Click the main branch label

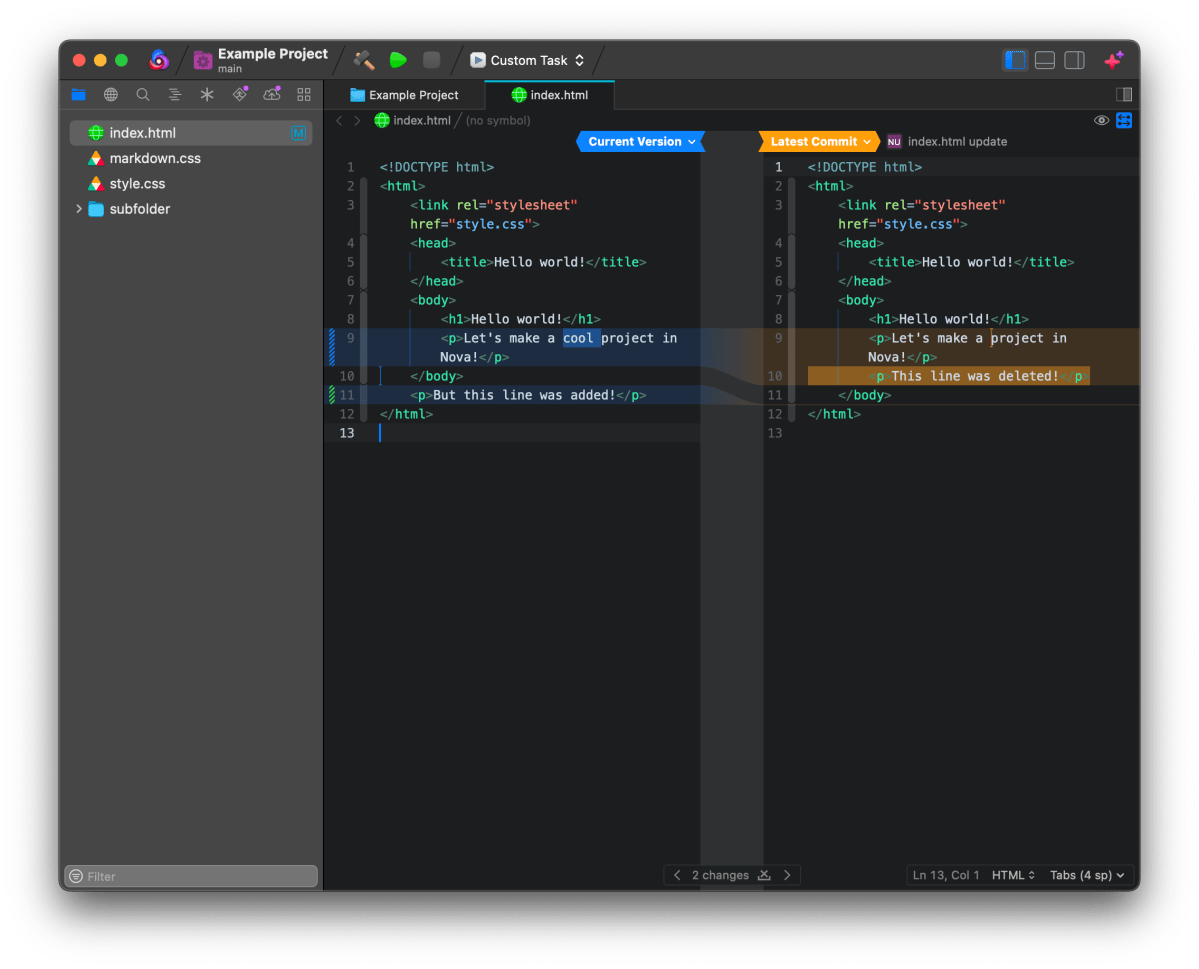pos(229,69)
